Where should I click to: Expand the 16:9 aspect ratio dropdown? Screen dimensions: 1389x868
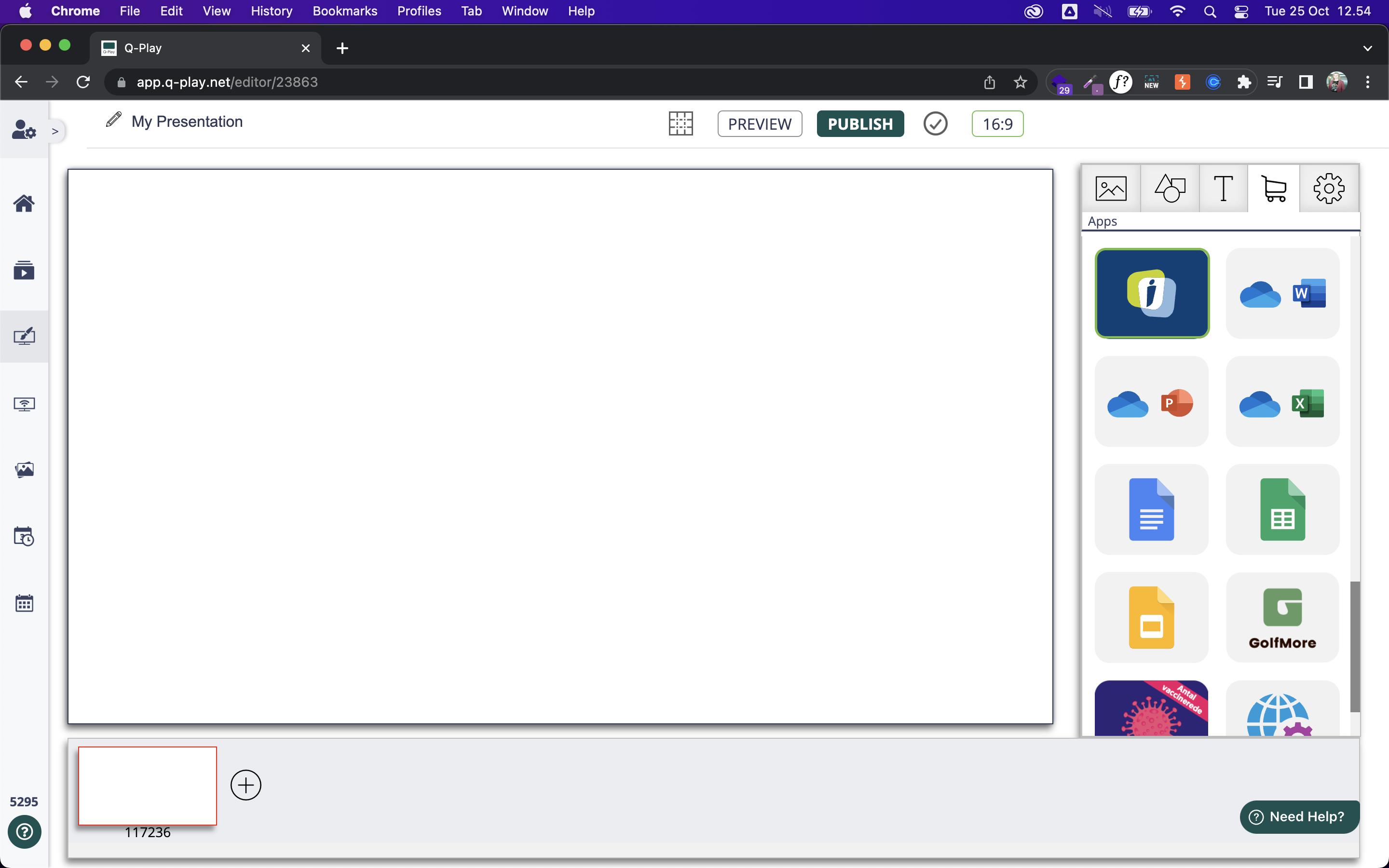click(996, 123)
